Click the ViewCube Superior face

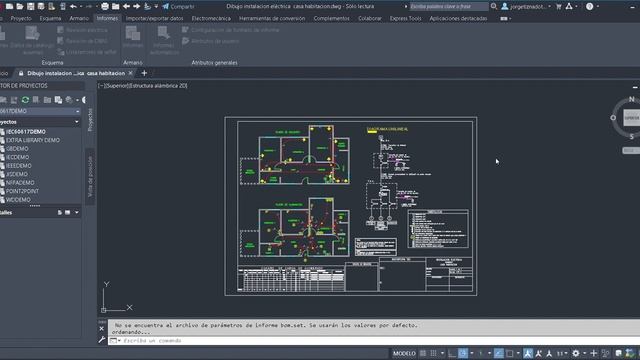click(632, 118)
